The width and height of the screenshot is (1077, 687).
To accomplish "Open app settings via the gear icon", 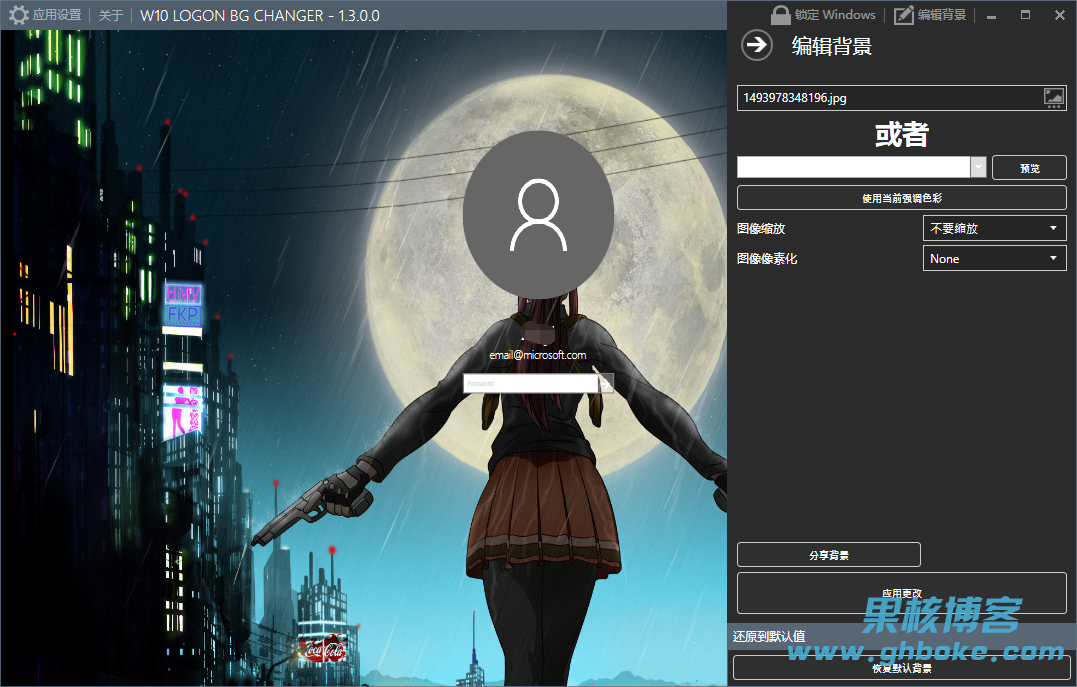I will point(19,15).
